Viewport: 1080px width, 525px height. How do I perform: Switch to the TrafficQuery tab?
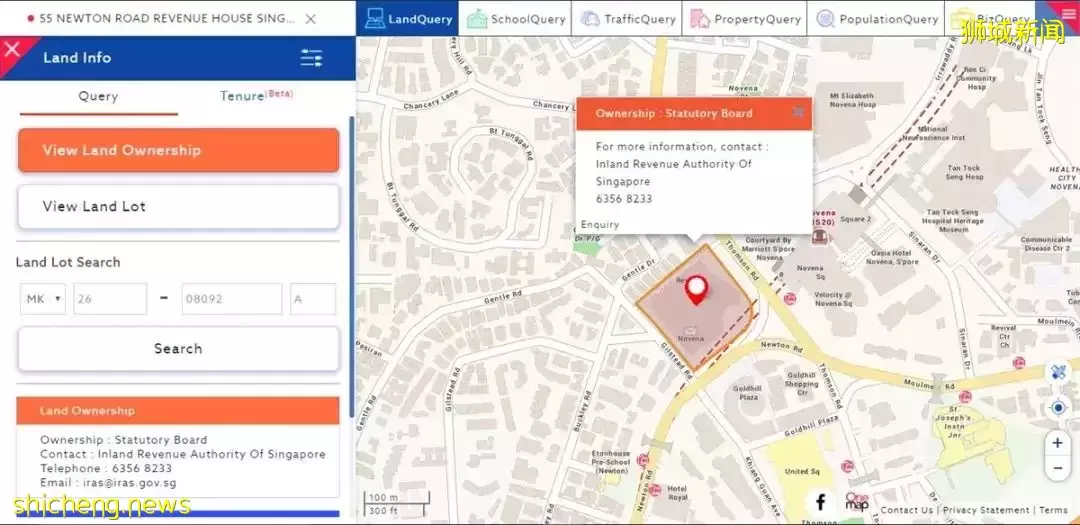click(628, 19)
